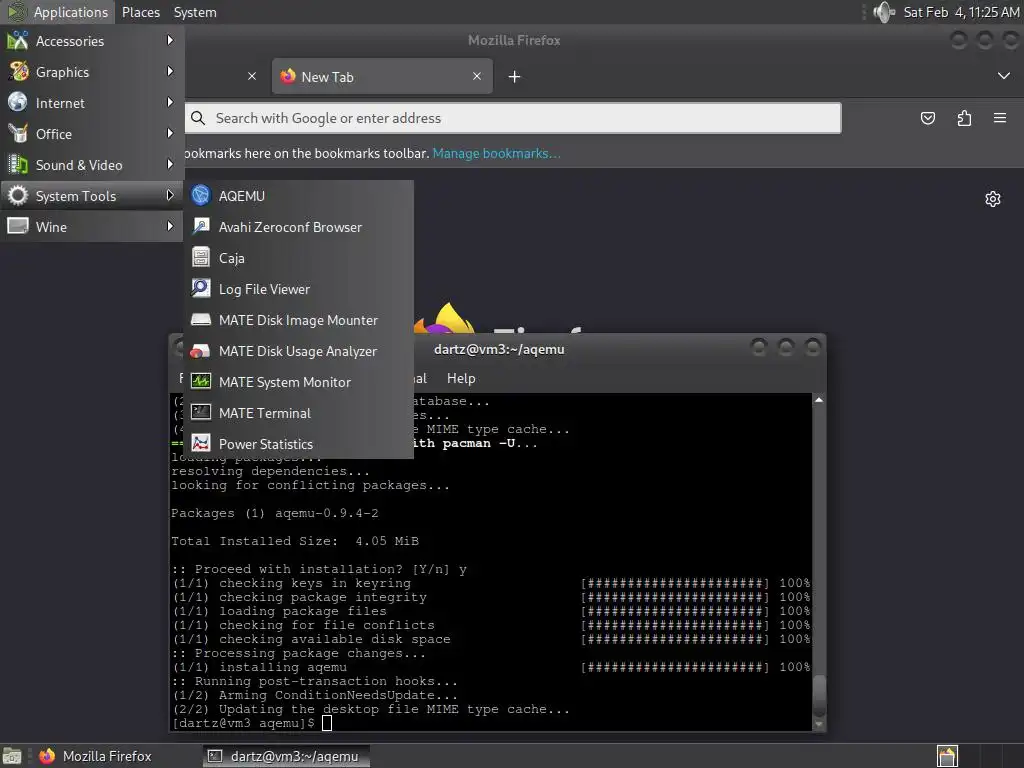This screenshot has height=768, width=1024.
Task: Click the 'Proceed with installation? [Y/n] y' line
Action: click(319, 569)
